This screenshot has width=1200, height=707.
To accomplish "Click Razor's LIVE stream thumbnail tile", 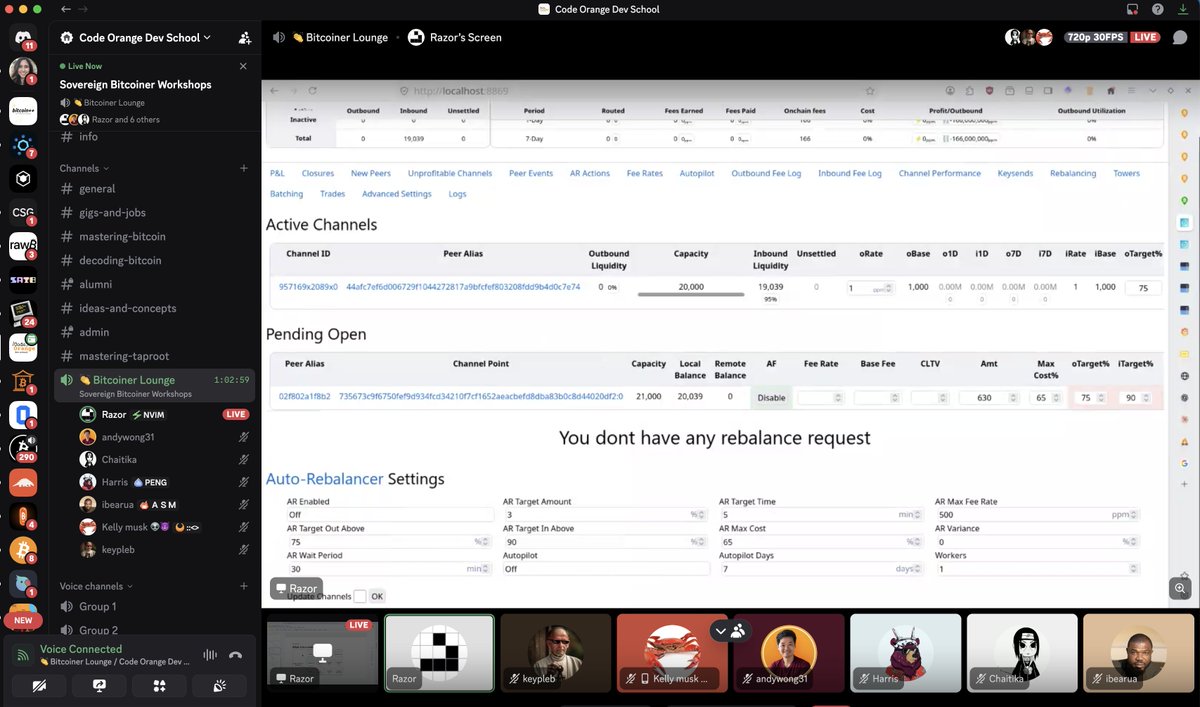I will coord(323,652).
